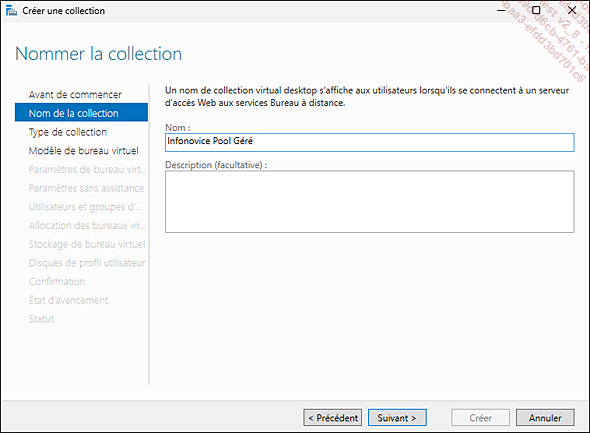Select Allocation des bureaux virtuels step
Viewport: 590px width, 433px height.
pos(88,225)
